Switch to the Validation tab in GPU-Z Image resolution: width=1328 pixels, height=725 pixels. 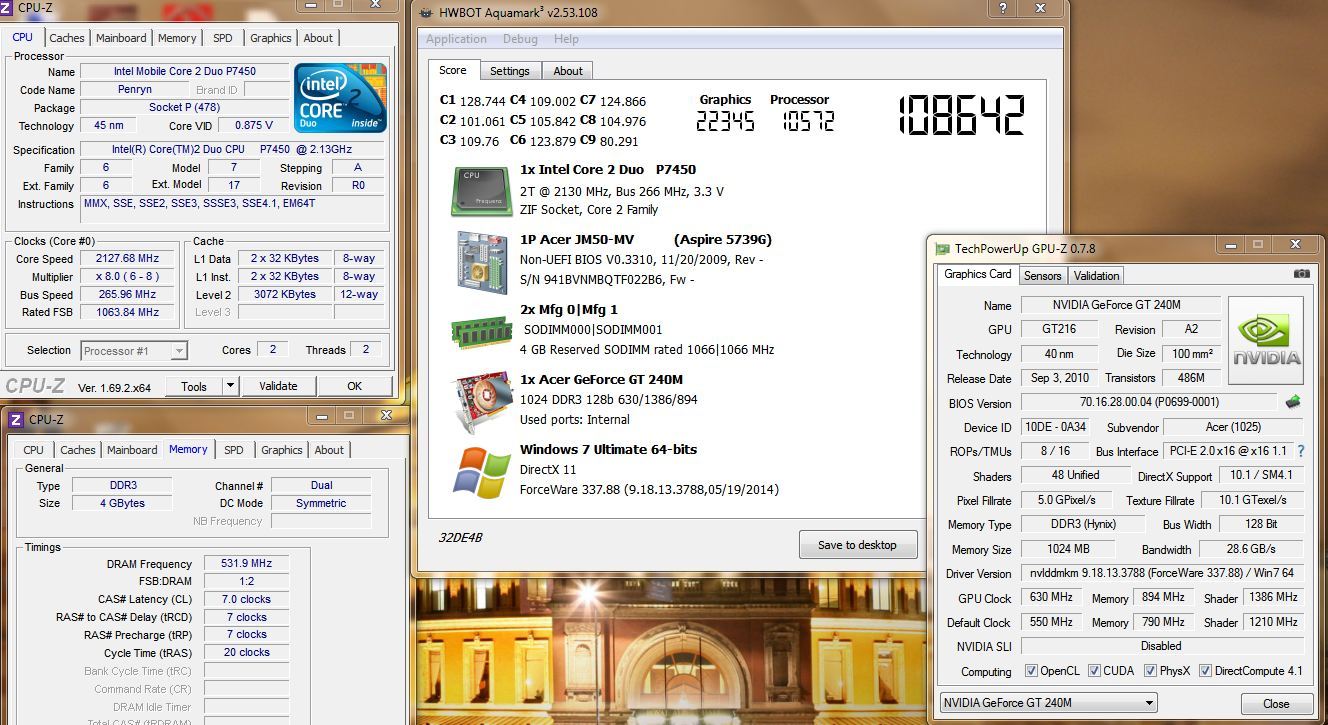(1097, 275)
